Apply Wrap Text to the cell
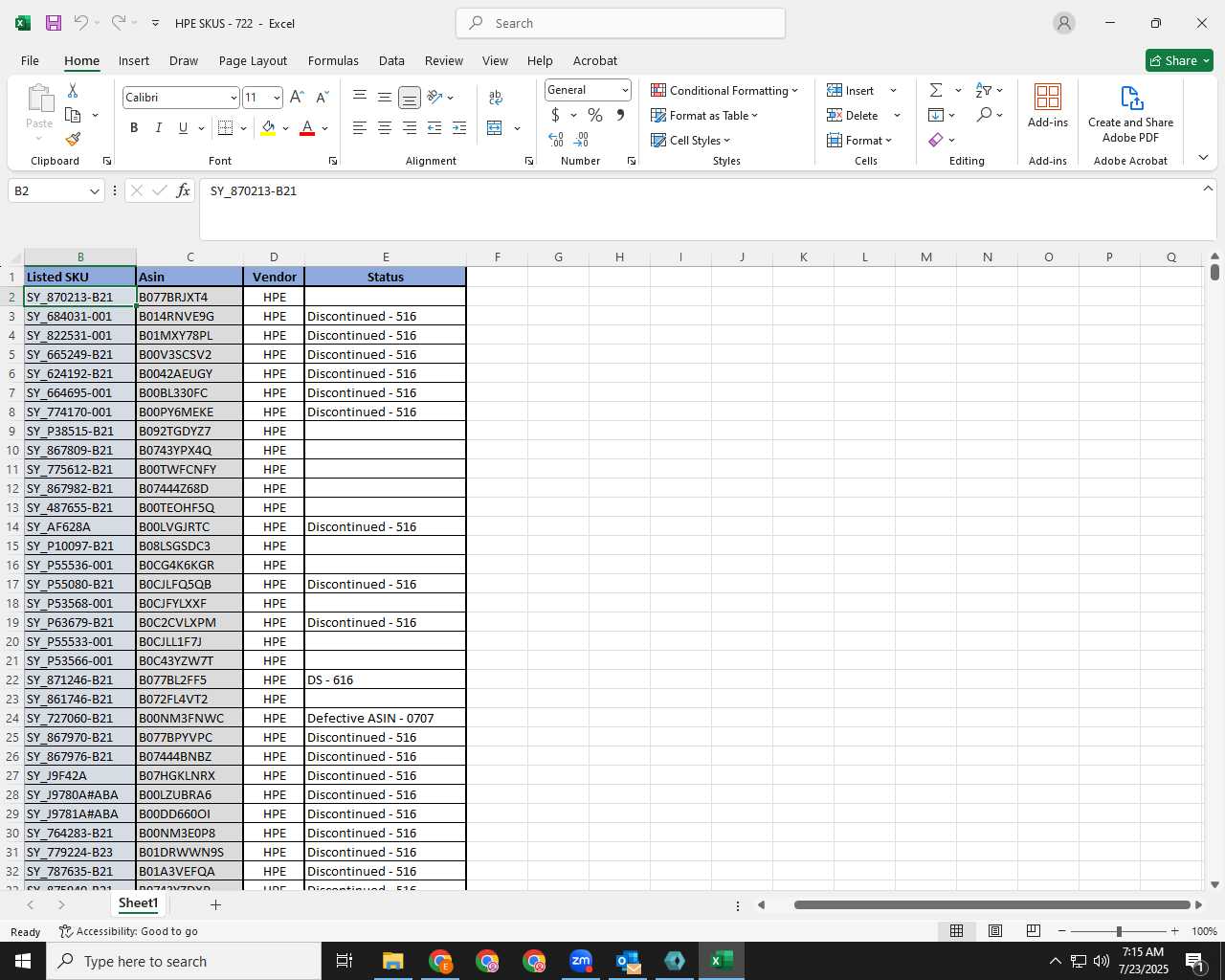The width and height of the screenshot is (1225, 980). 496,97
